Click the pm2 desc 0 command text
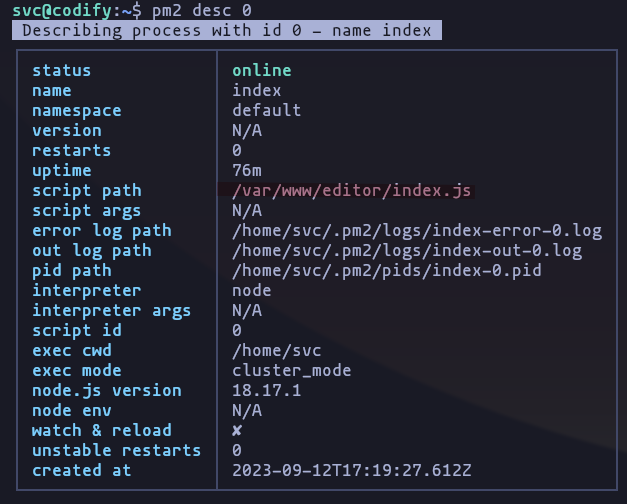627x504 pixels. pos(202,10)
